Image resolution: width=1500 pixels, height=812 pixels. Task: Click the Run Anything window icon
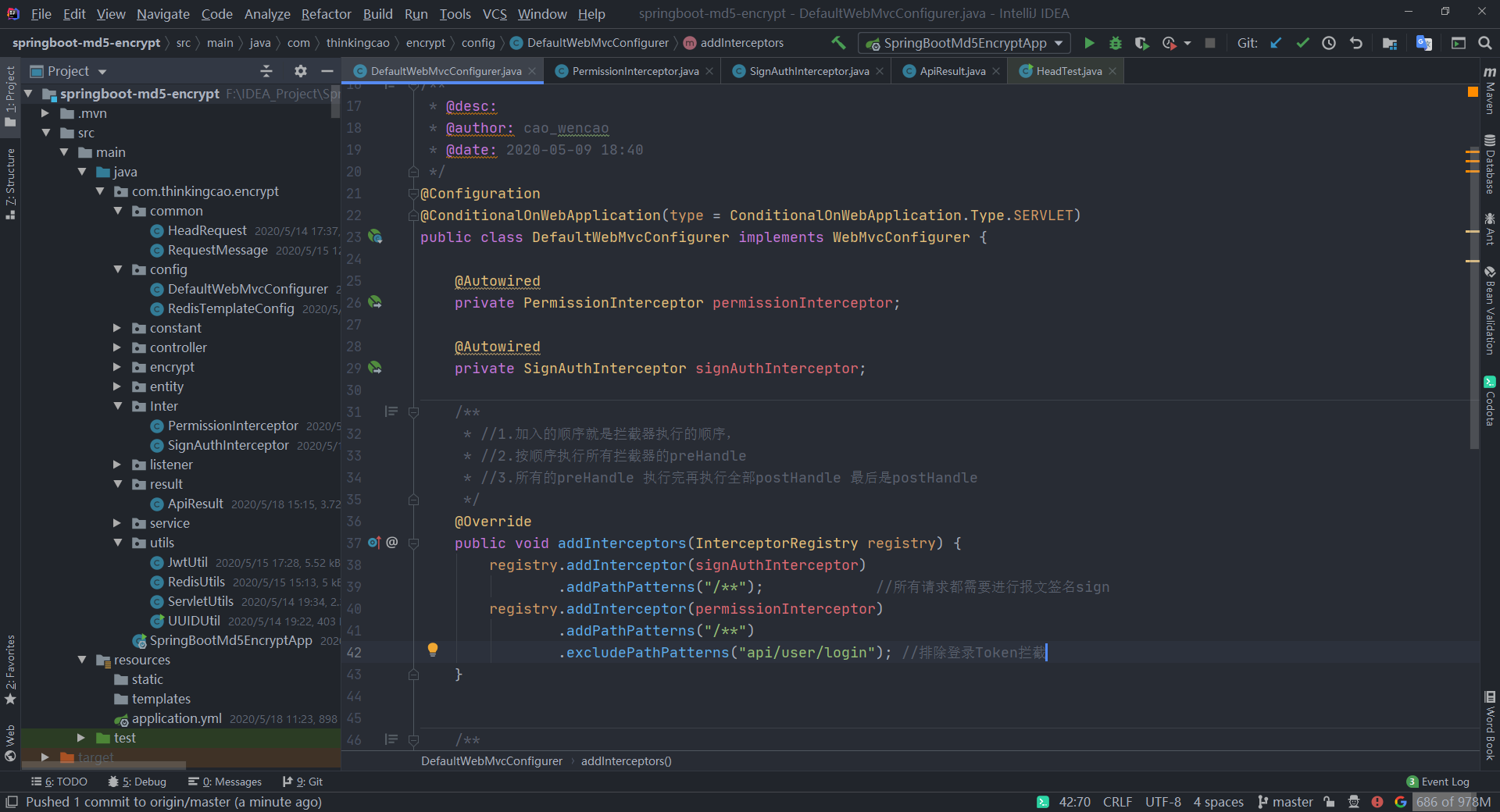click(x=1459, y=43)
